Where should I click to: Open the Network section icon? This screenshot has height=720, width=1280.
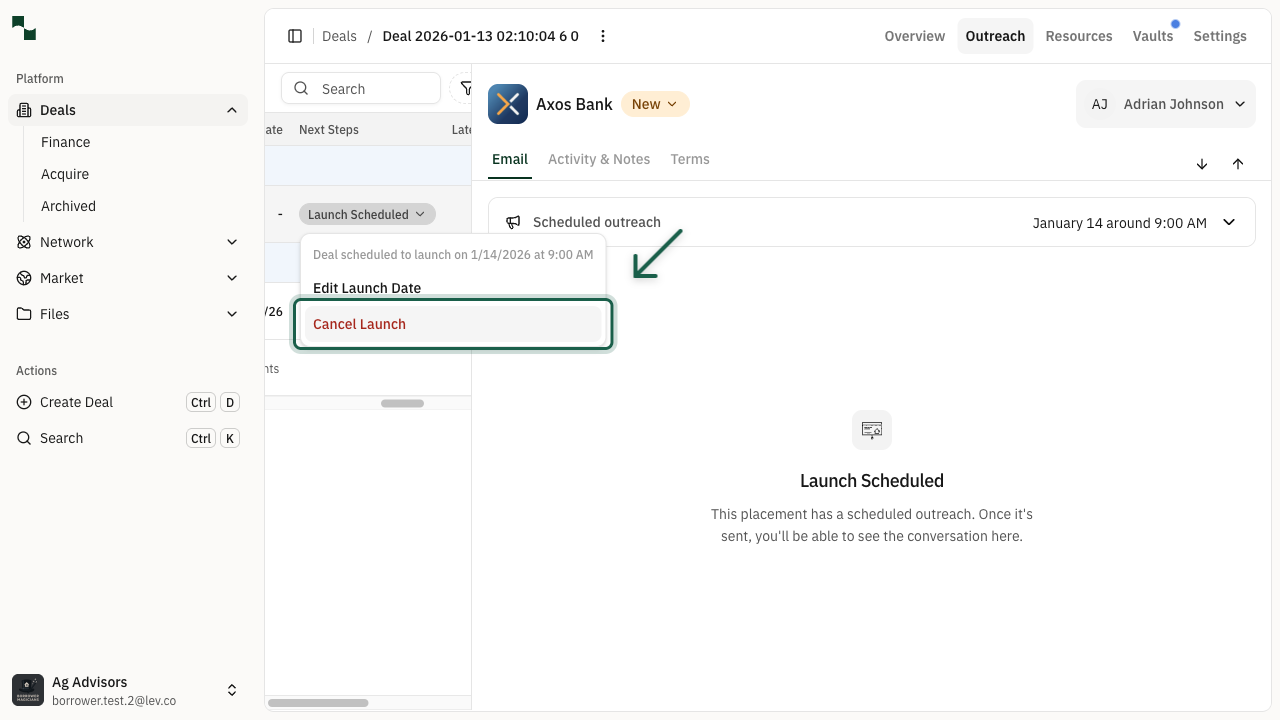pyautogui.click(x=24, y=242)
